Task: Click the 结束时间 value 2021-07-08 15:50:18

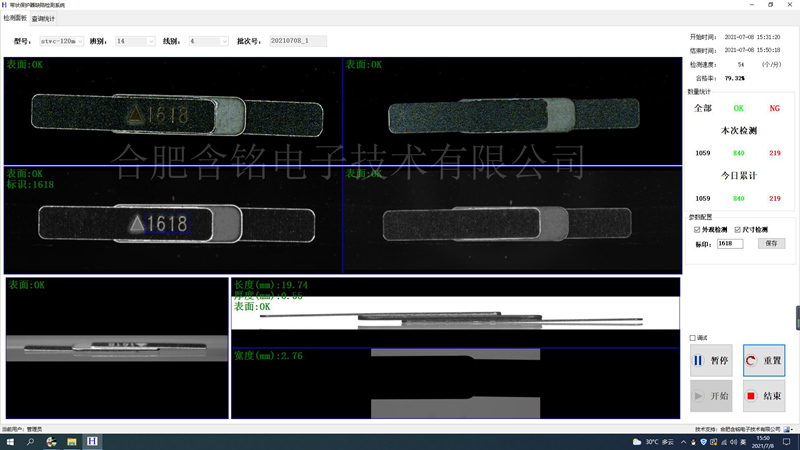Action: 752,51
